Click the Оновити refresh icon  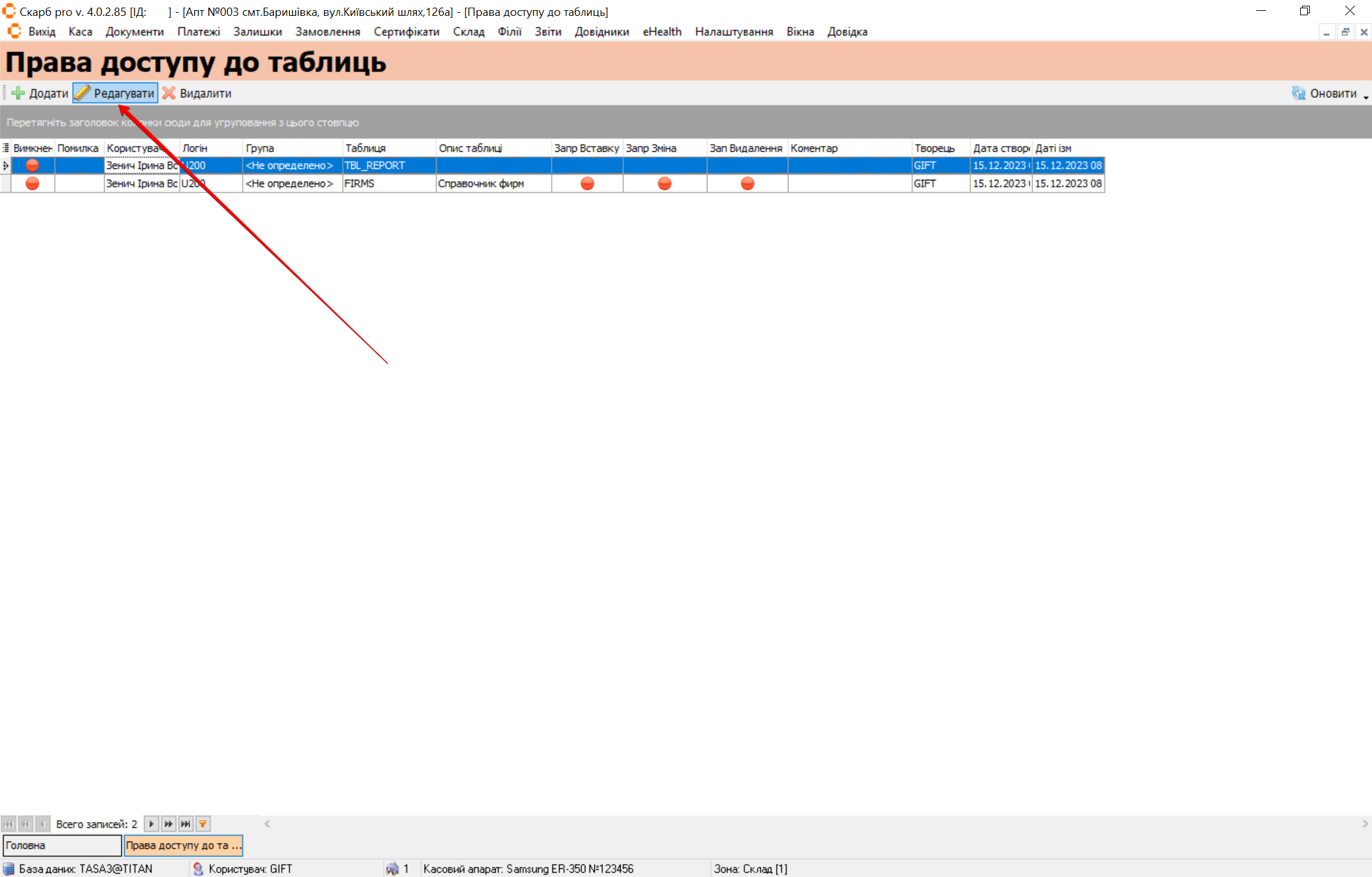[x=1298, y=93]
